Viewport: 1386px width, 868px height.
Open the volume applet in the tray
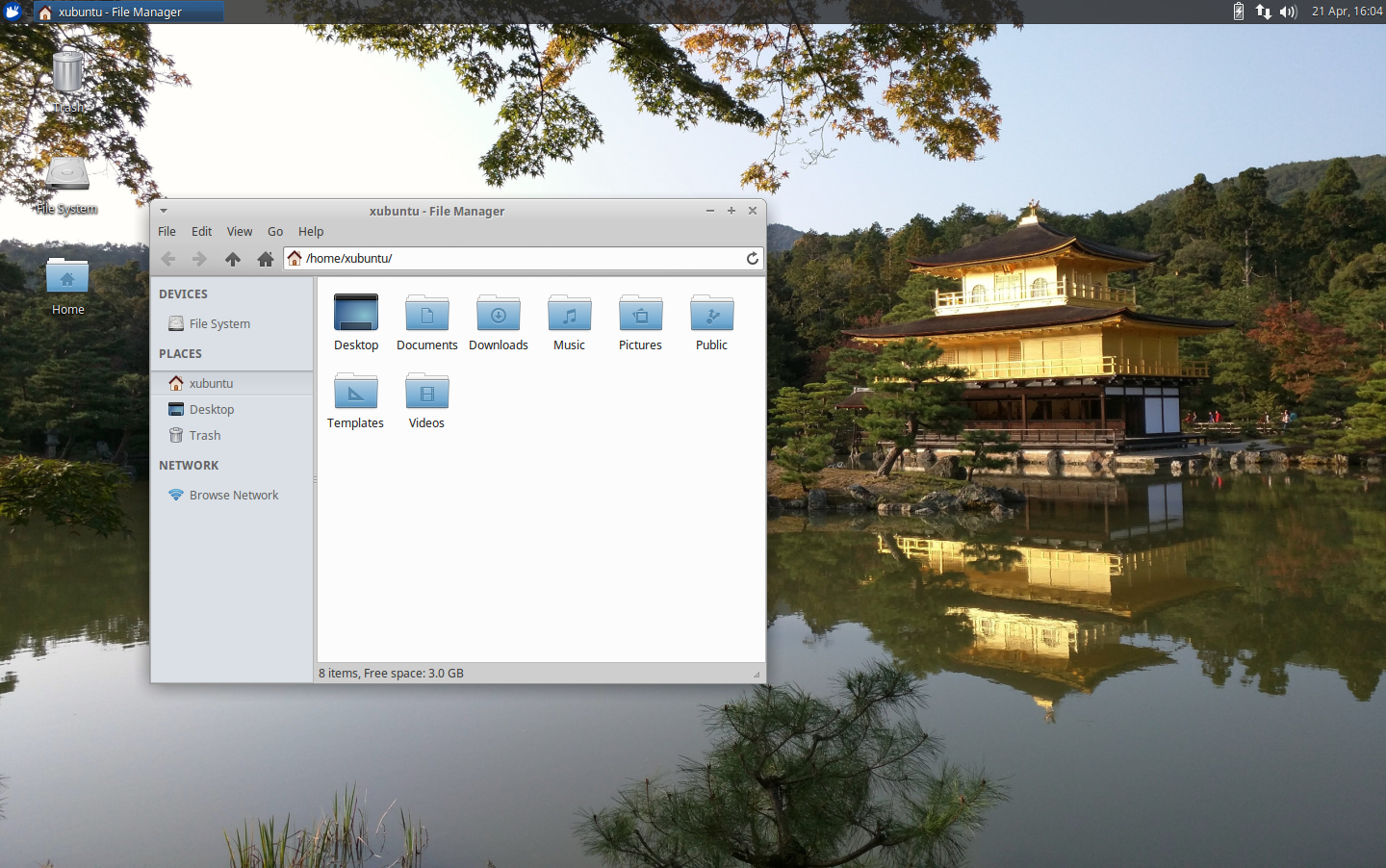[1288, 12]
